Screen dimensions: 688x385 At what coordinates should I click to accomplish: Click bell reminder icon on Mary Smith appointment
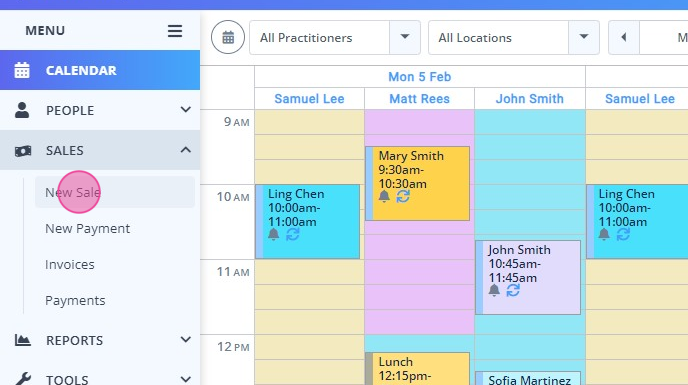tap(384, 196)
